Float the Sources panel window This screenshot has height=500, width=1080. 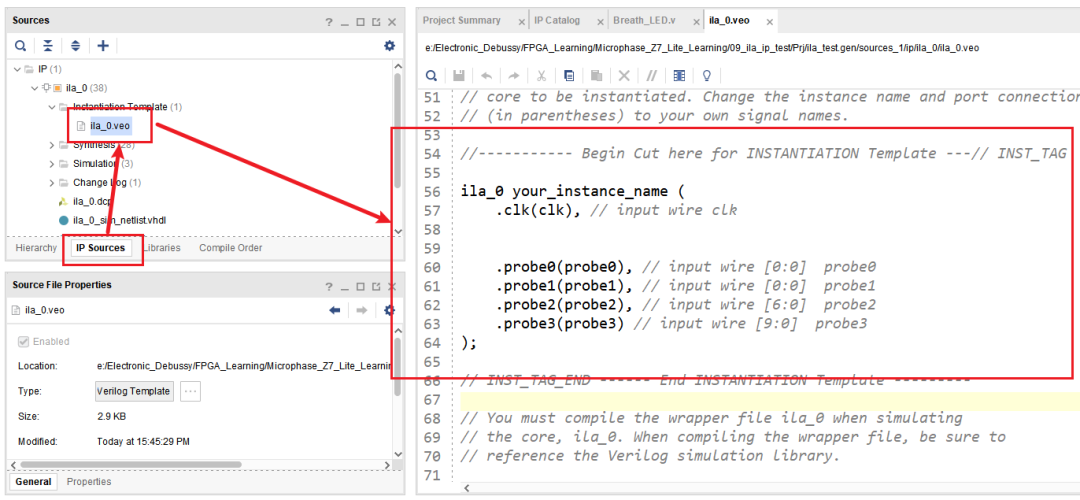coord(376,21)
